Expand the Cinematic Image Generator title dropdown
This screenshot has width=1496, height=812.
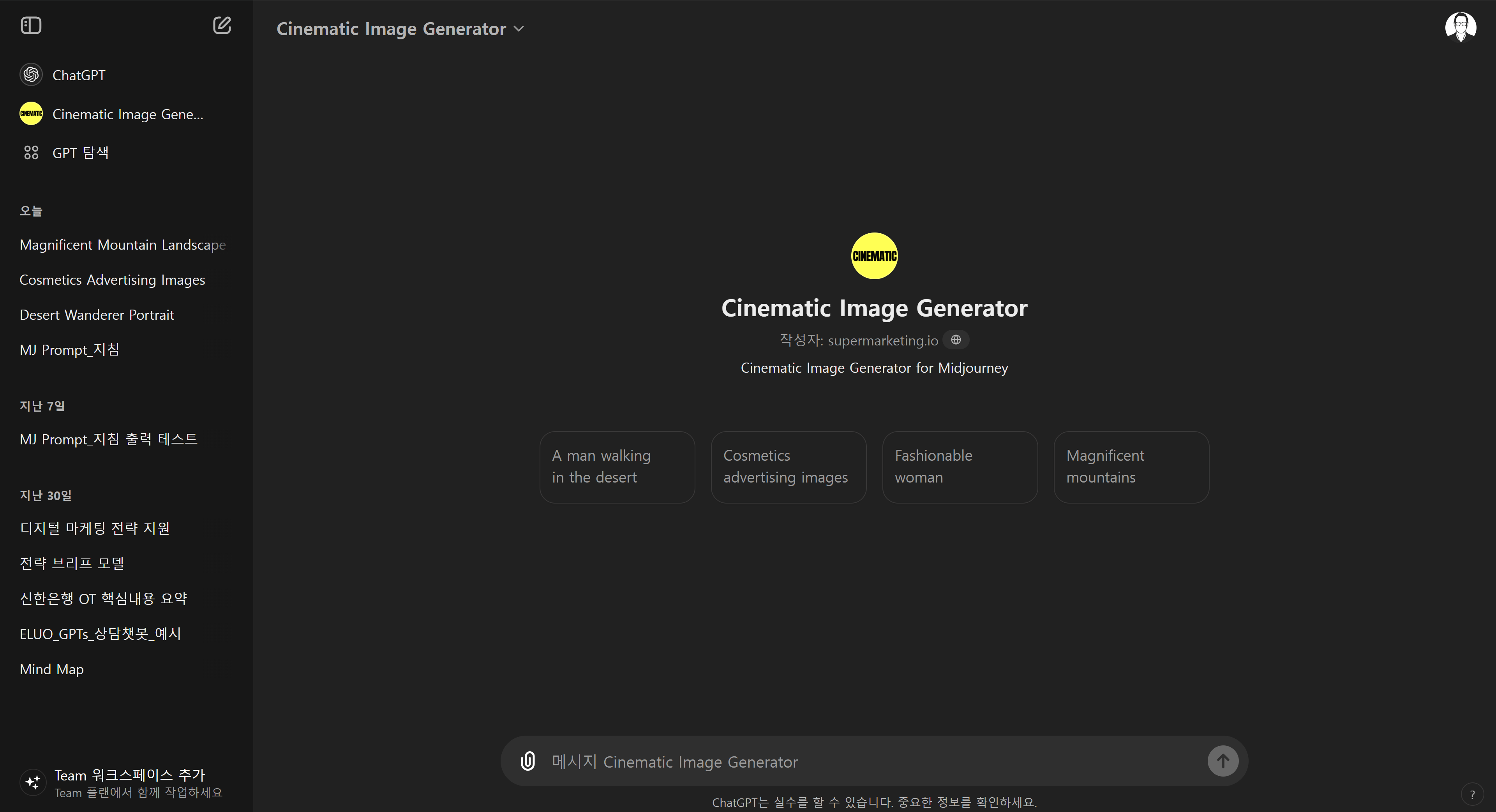(x=400, y=28)
